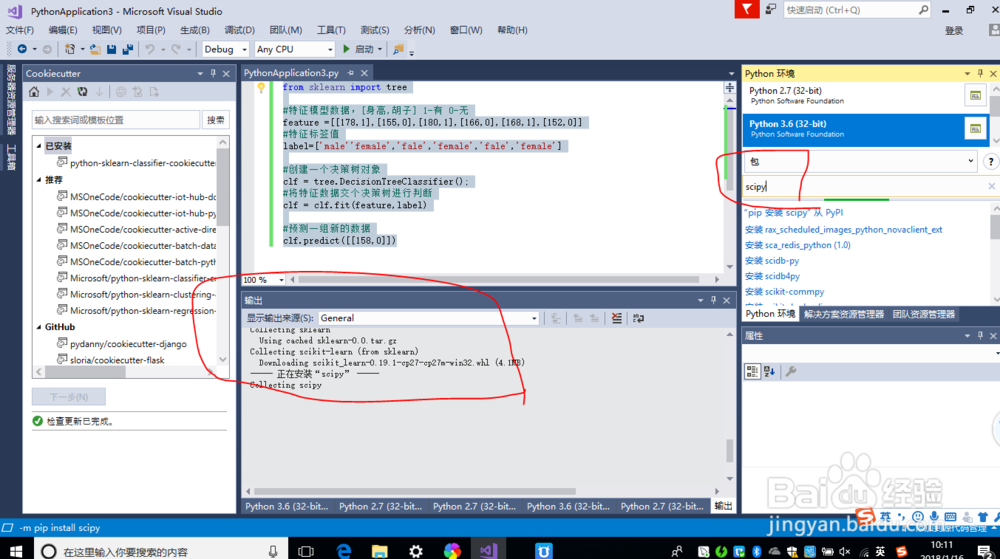Select the output tab at bottom right
Viewport: 1000px width, 559px height.
click(x=723, y=506)
